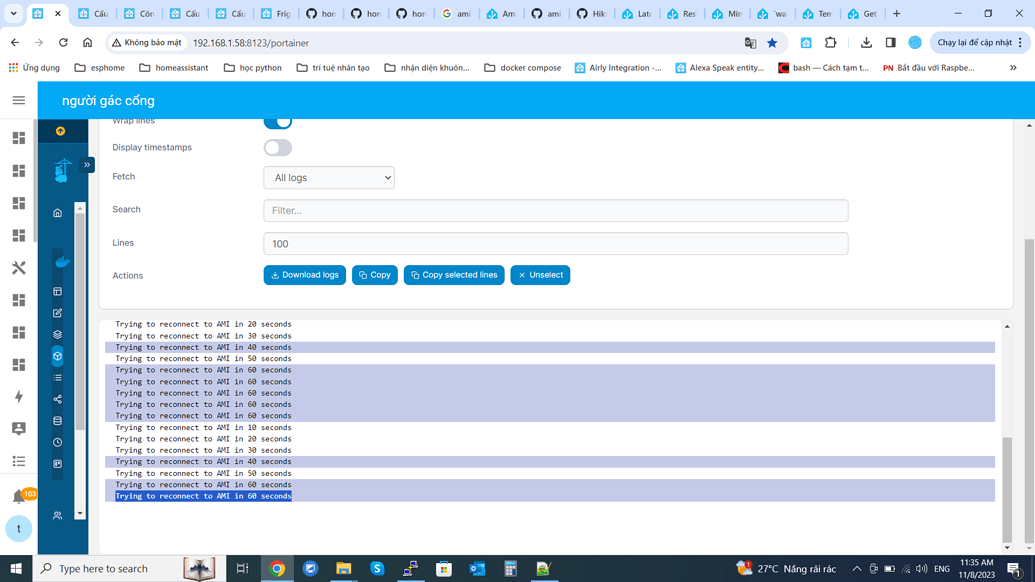1035x582 pixels.
Task: Open the Stacks section icon
Action: [x=58, y=334]
